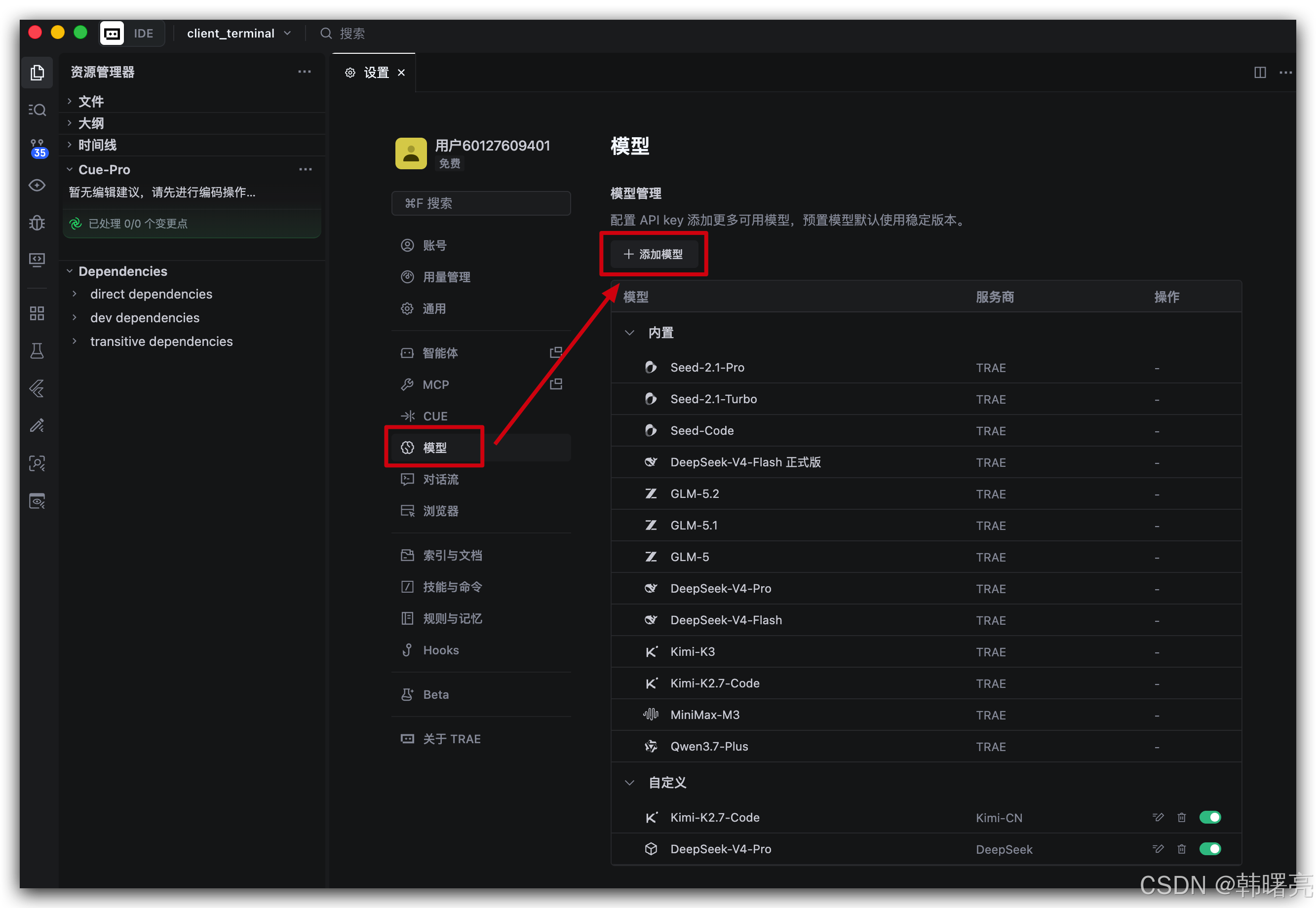Click the TRAE logo icon in title bar
Image resolution: width=1316 pixels, height=908 pixels.
(x=112, y=33)
